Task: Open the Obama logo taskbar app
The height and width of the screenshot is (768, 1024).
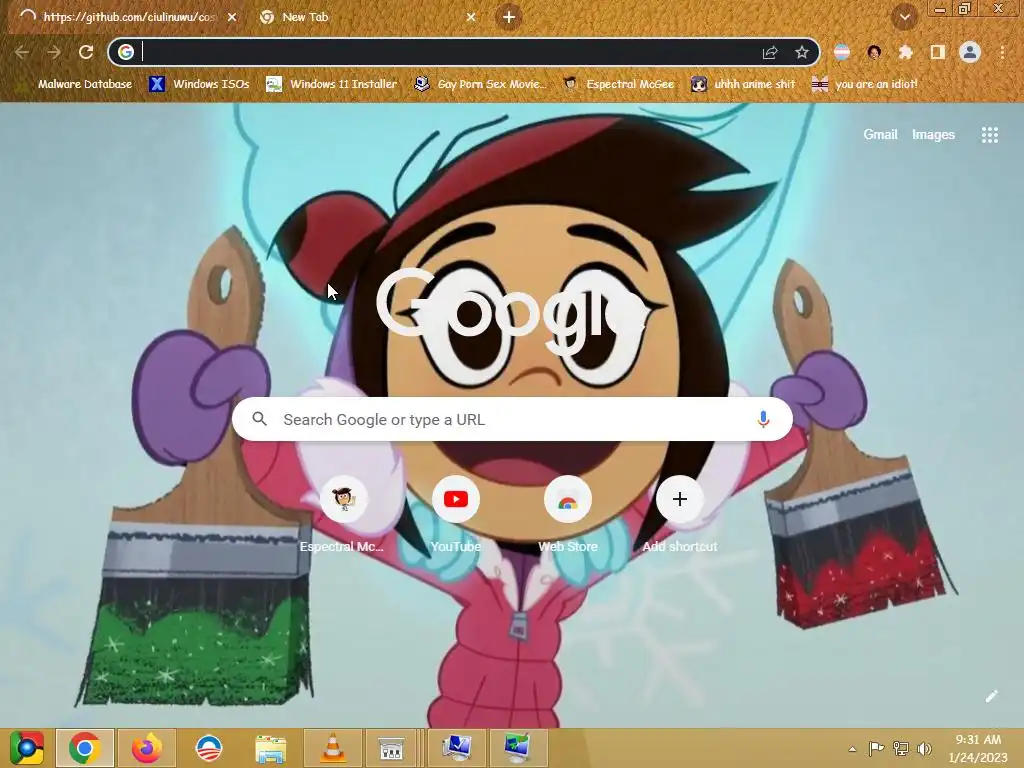Action: coord(209,748)
